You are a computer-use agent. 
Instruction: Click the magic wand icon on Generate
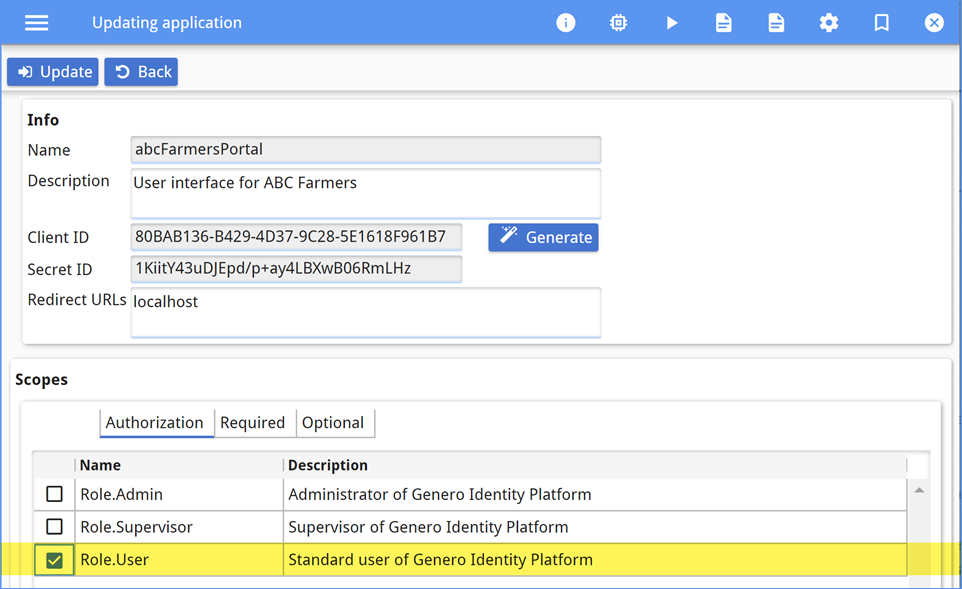tap(510, 237)
